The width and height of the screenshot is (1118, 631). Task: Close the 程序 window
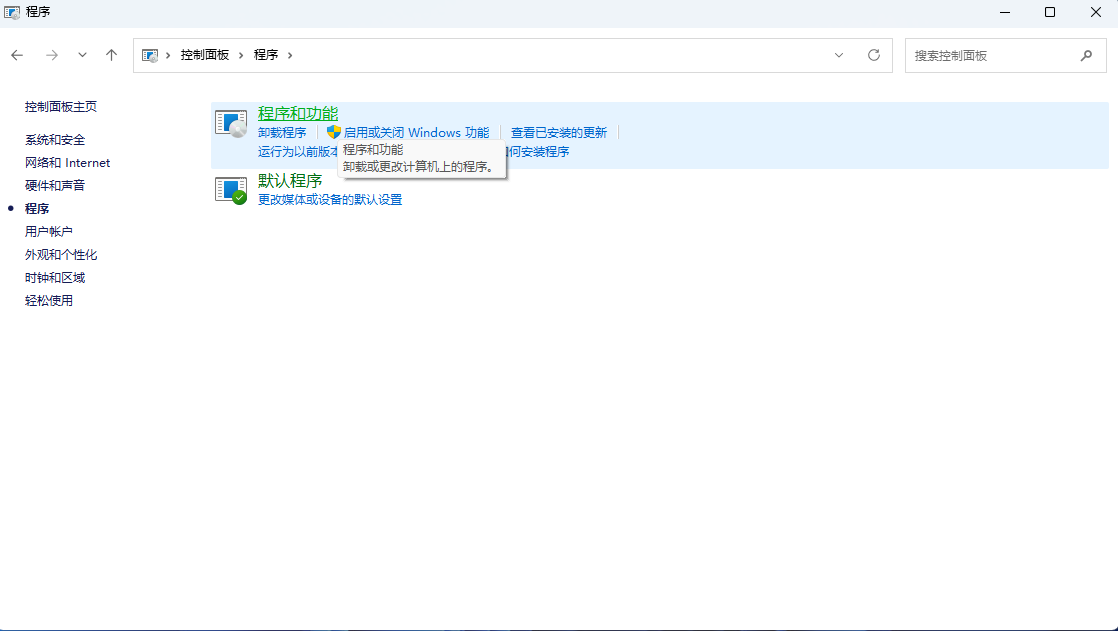click(x=1095, y=12)
